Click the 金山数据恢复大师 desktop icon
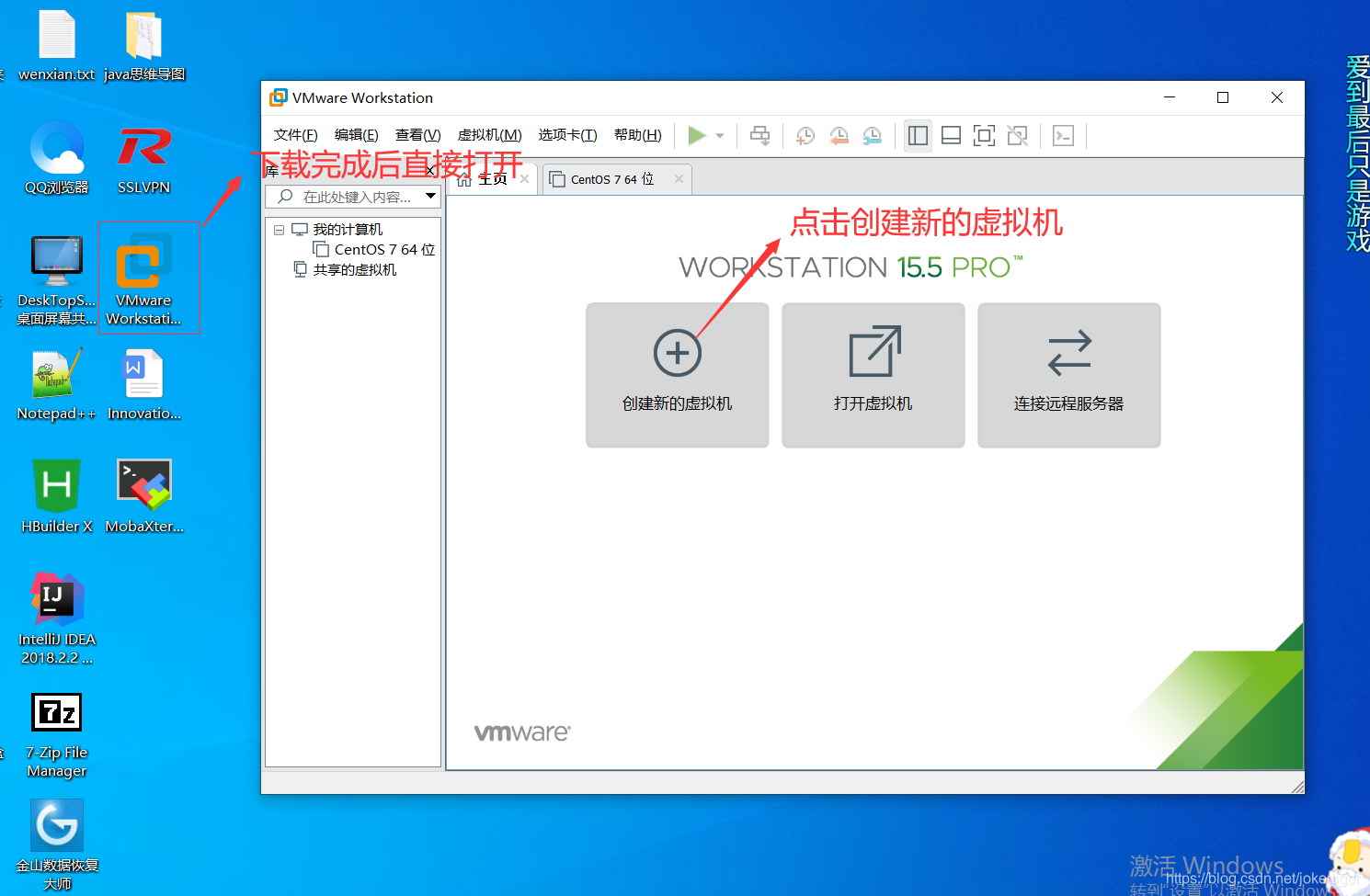Image resolution: width=1370 pixels, height=896 pixels. (57, 845)
